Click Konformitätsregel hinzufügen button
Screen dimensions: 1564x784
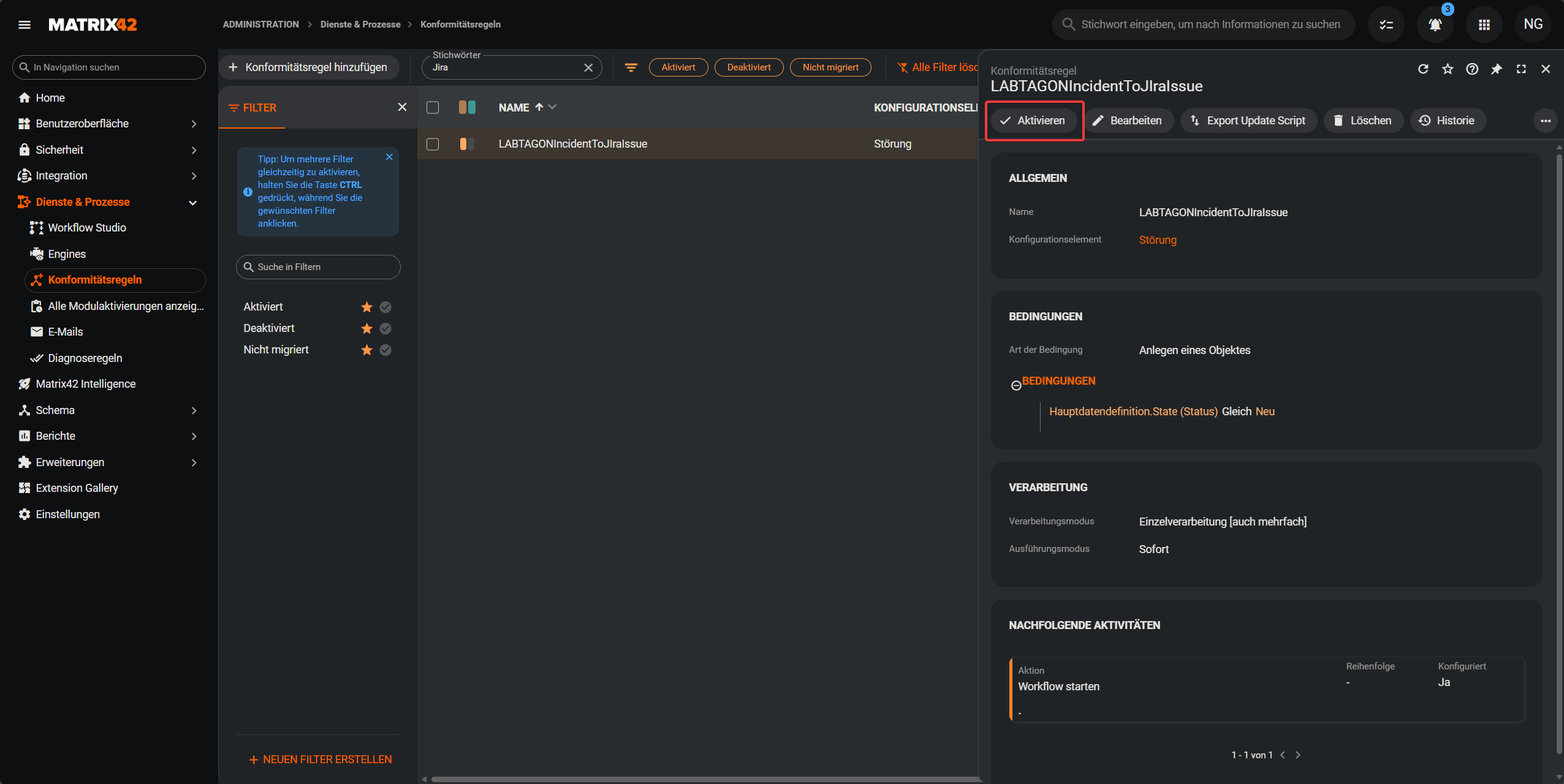(308, 67)
